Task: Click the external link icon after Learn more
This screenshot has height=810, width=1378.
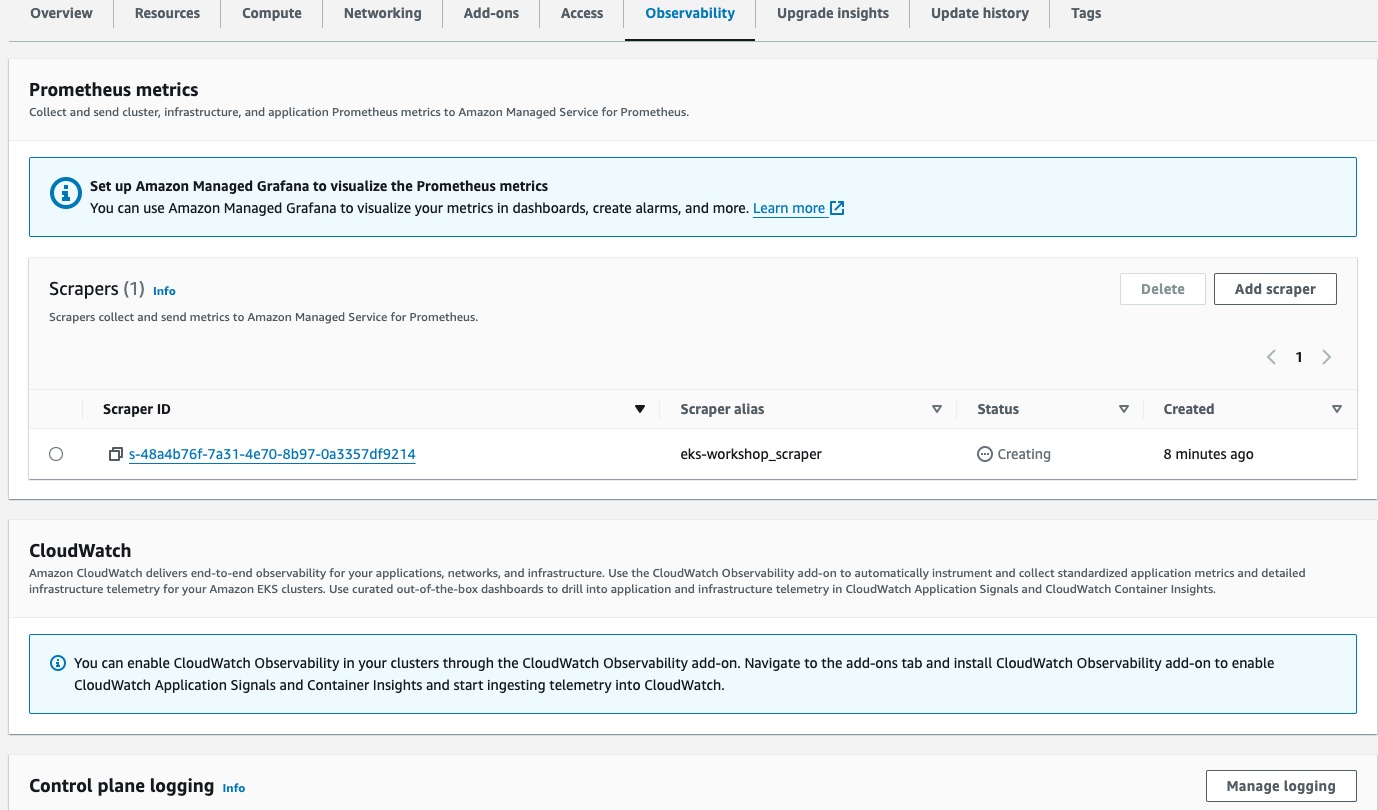Action: (x=838, y=208)
